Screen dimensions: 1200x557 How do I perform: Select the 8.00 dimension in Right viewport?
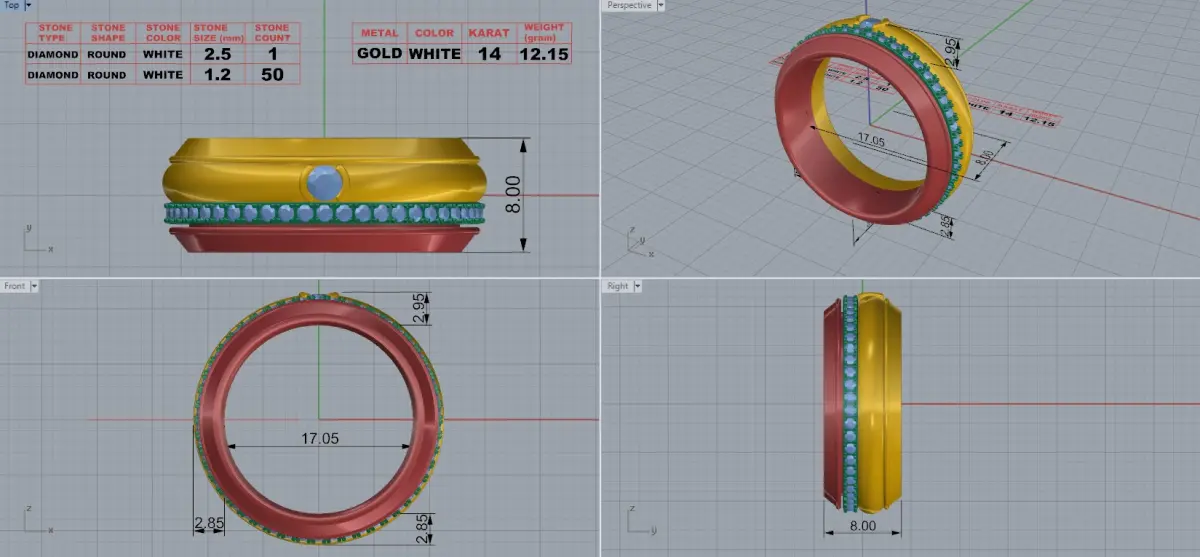[x=862, y=525]
